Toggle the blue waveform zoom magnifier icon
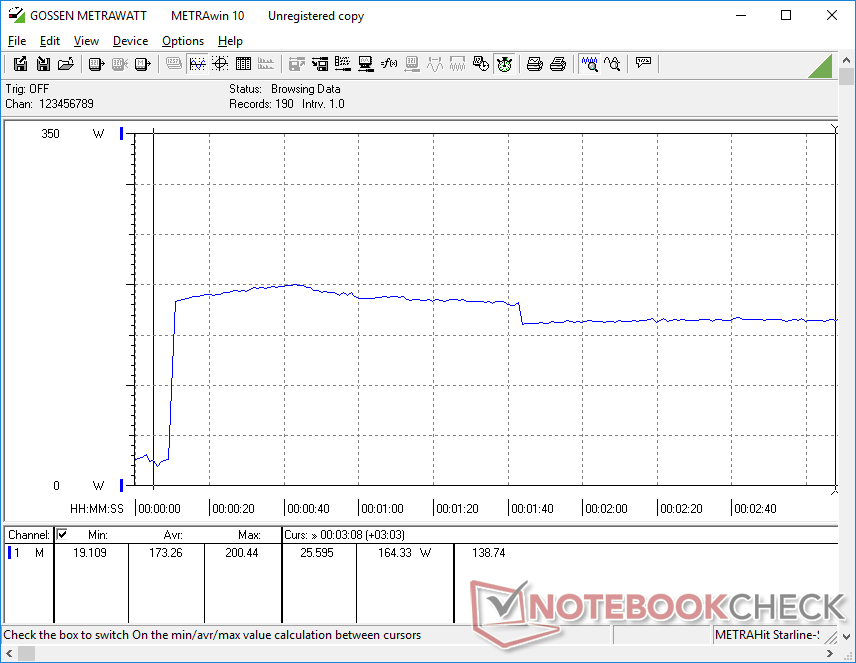Screen dimensions: 856x663 (589, 64)
